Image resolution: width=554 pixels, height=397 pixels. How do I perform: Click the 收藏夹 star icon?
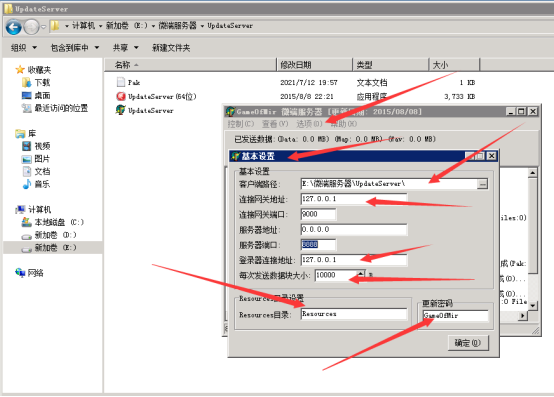click(20, 70)
